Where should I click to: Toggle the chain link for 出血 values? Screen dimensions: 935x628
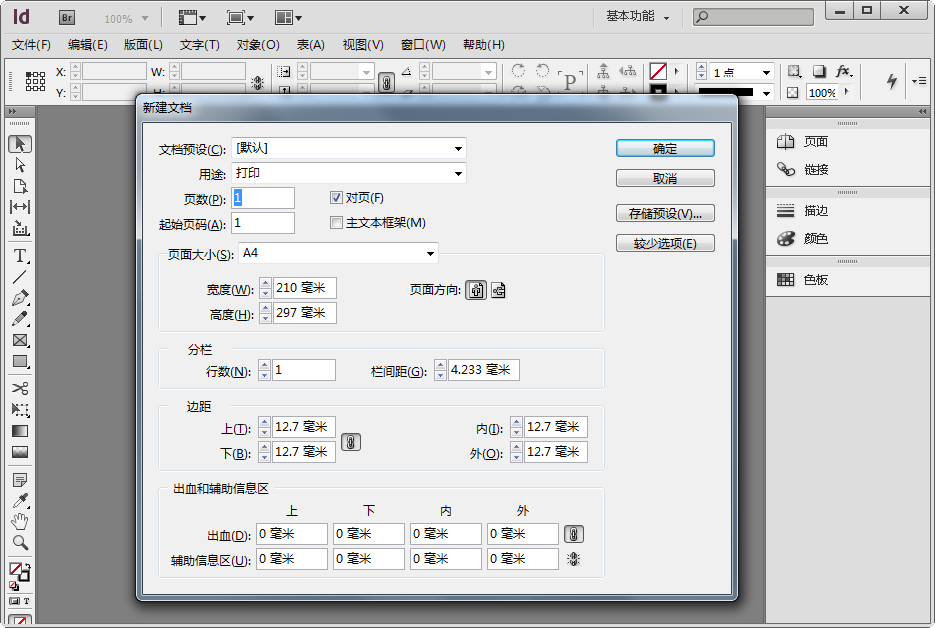click(x=573, y=533)
